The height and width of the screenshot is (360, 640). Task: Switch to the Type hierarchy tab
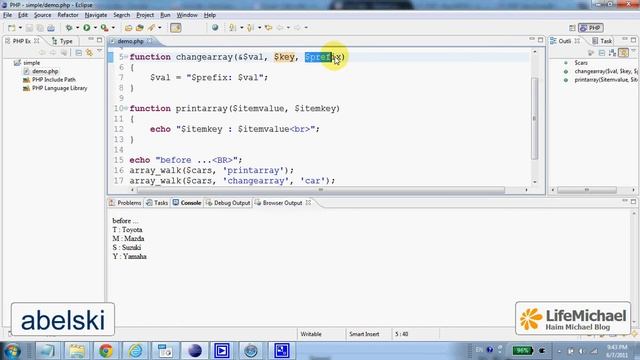62,41
